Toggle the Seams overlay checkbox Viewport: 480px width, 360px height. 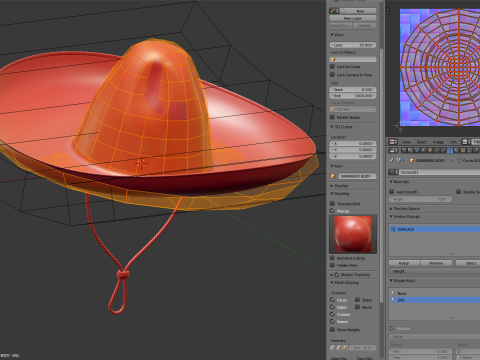(332, 321)
